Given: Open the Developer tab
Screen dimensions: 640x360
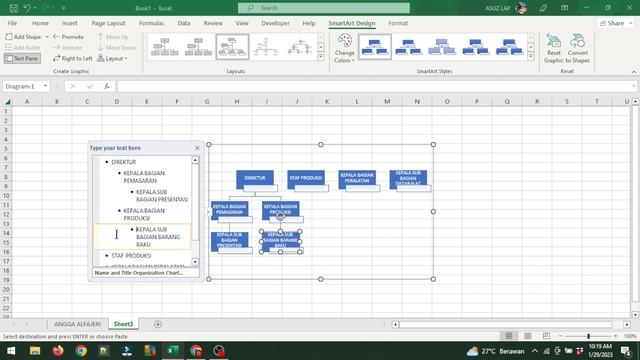Looking at the screenshot, I should pyautogui.click(x=276, y=23).
